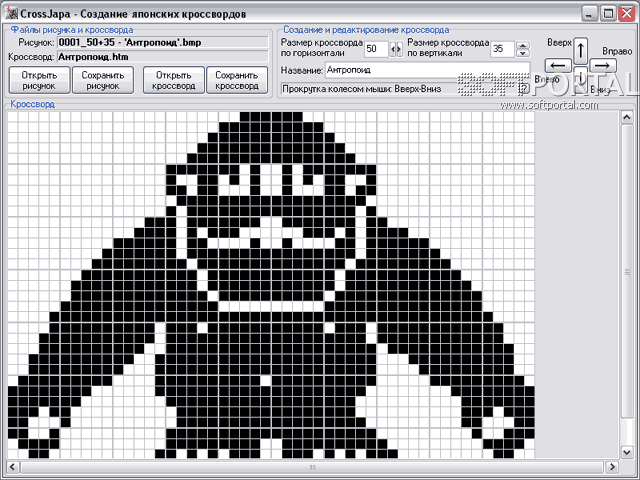Minimize the CrossJapa window

(589, 13)
